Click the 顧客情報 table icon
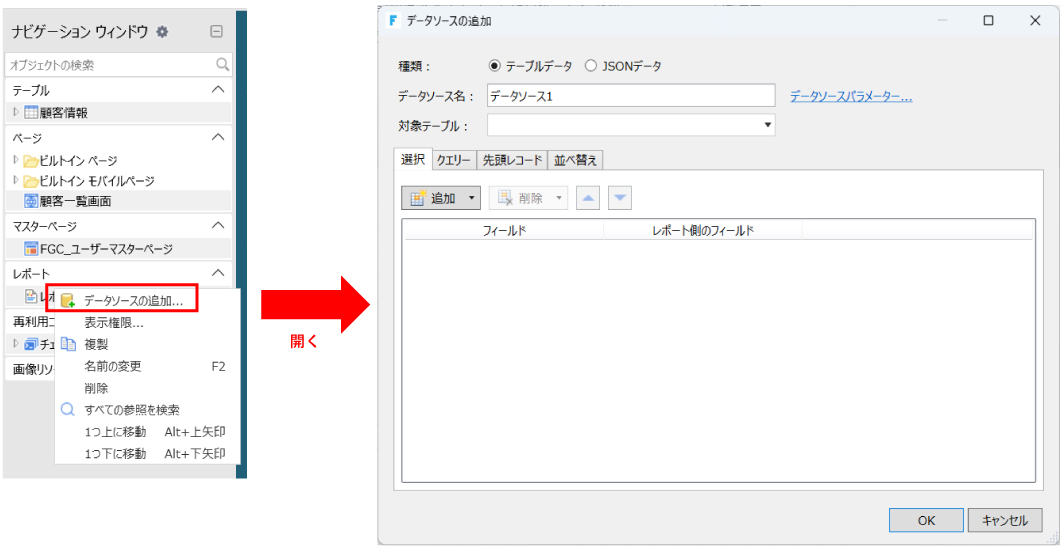Screen dimensions: 1063x553 (x=31, y=113)
